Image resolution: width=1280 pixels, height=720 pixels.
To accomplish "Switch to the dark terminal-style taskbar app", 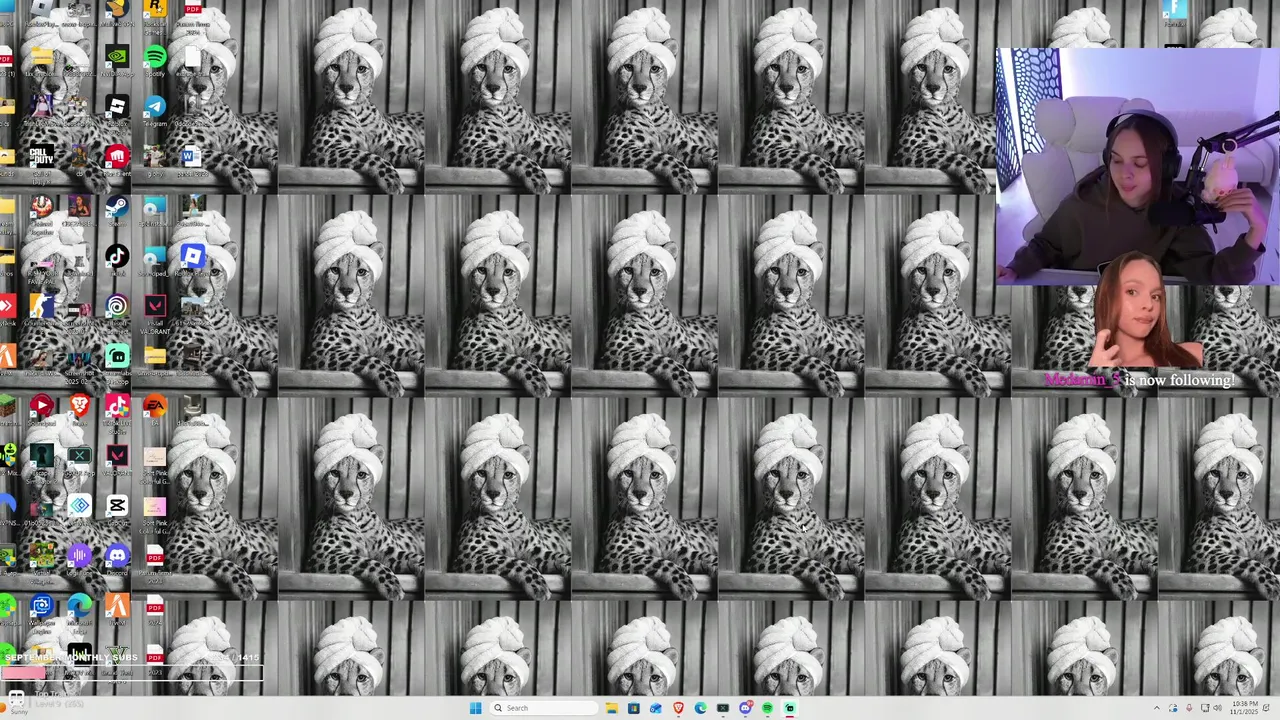I will point(722,708).
